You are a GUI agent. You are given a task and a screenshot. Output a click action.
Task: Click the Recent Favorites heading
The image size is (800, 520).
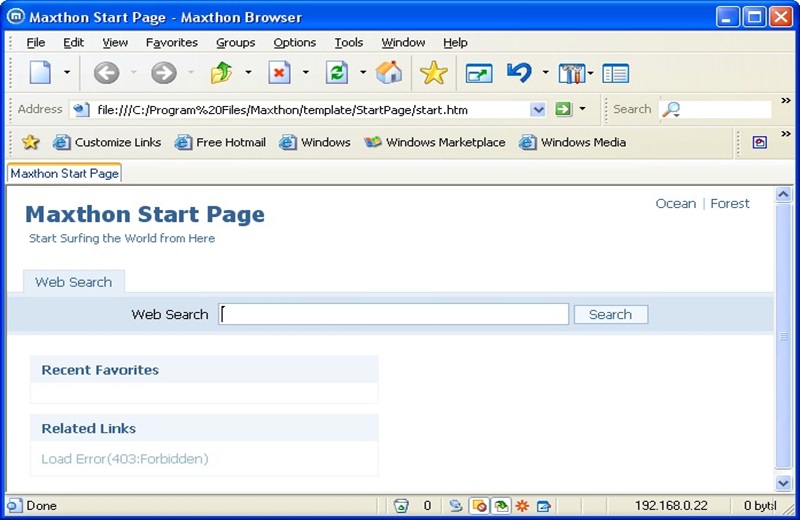click(100, 370)
